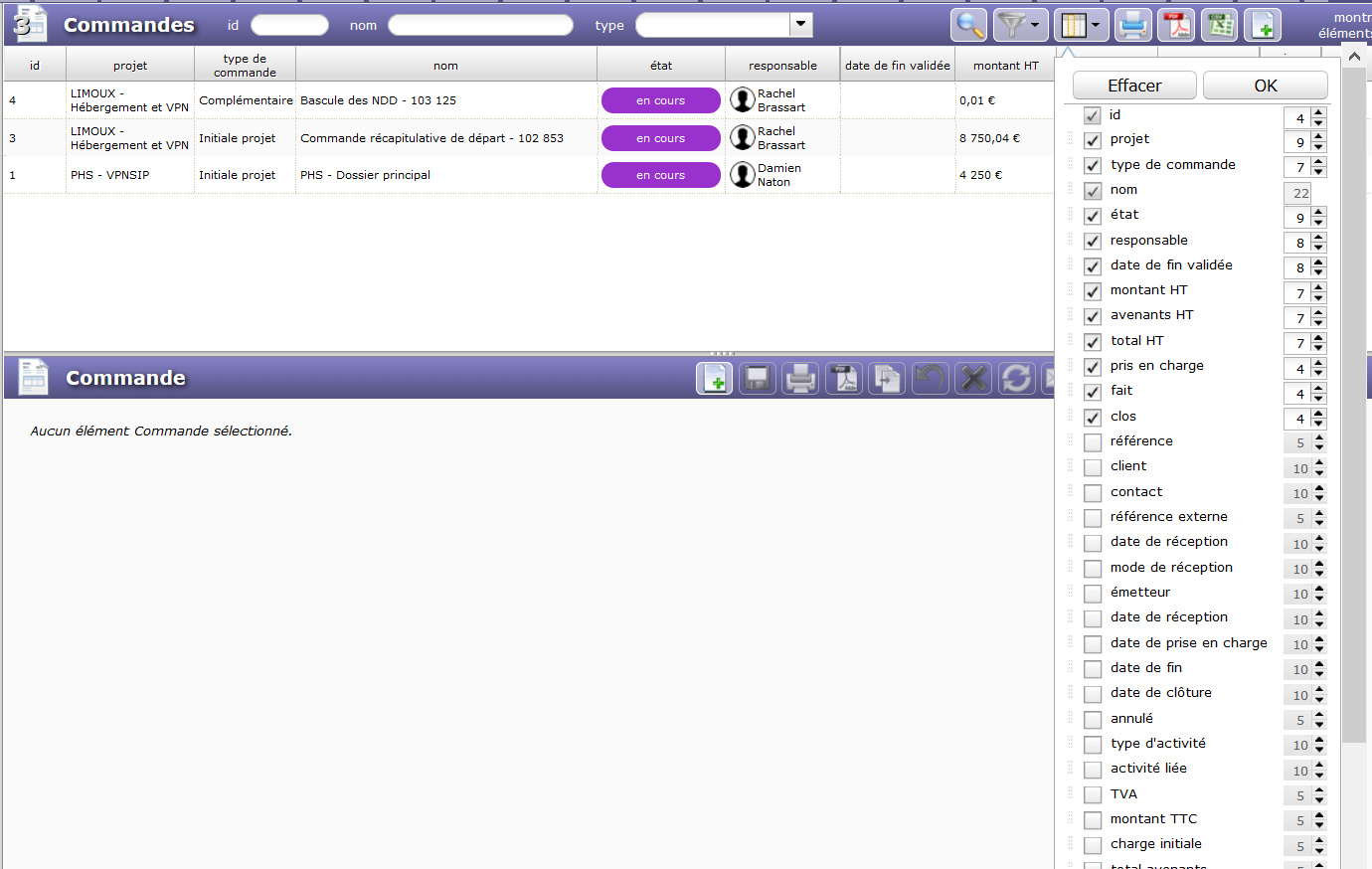Screen dimensions: 1372x869
Task: Click the column panel vertical scrollbar
Action: click(1354, 398)
